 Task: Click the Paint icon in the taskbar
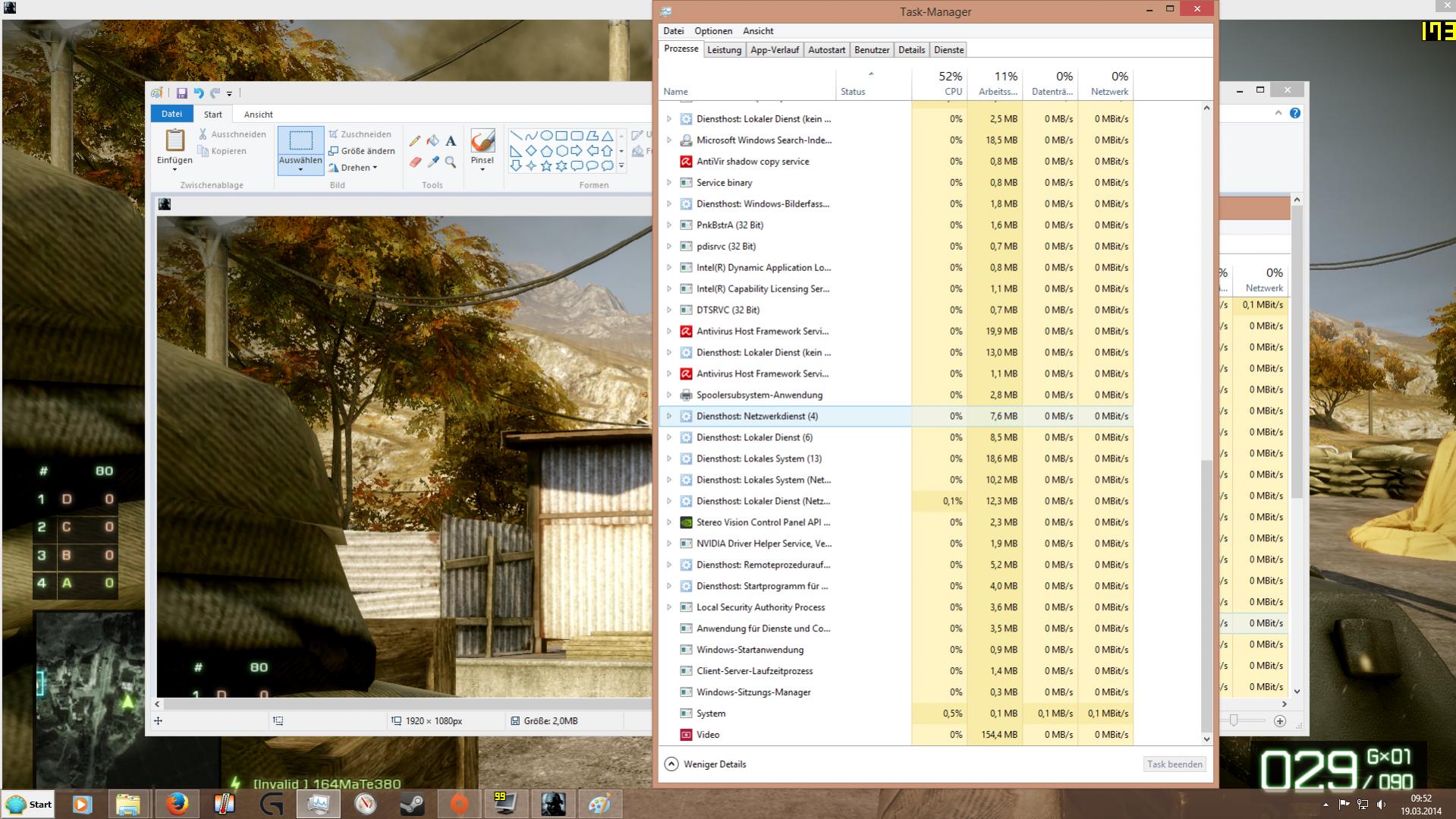pos(600,804)
